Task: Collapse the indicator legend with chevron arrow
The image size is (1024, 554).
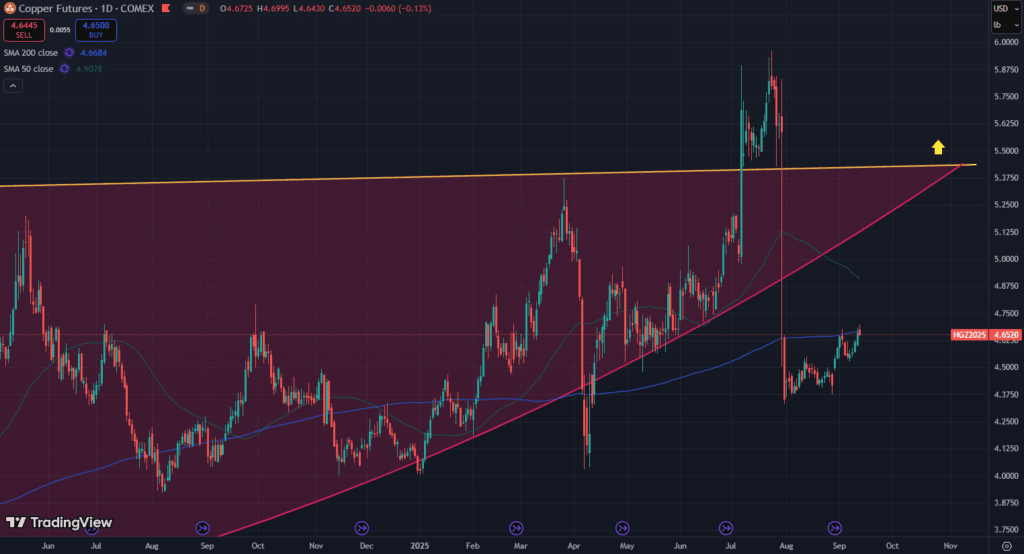Action: point(13,86)
